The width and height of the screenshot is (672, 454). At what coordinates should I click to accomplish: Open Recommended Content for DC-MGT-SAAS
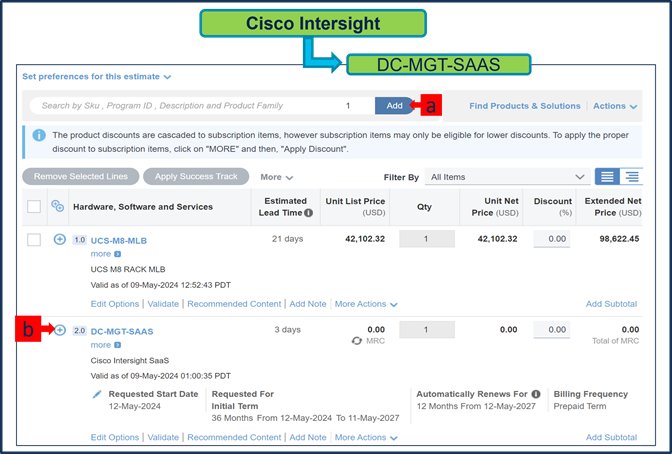234,437
